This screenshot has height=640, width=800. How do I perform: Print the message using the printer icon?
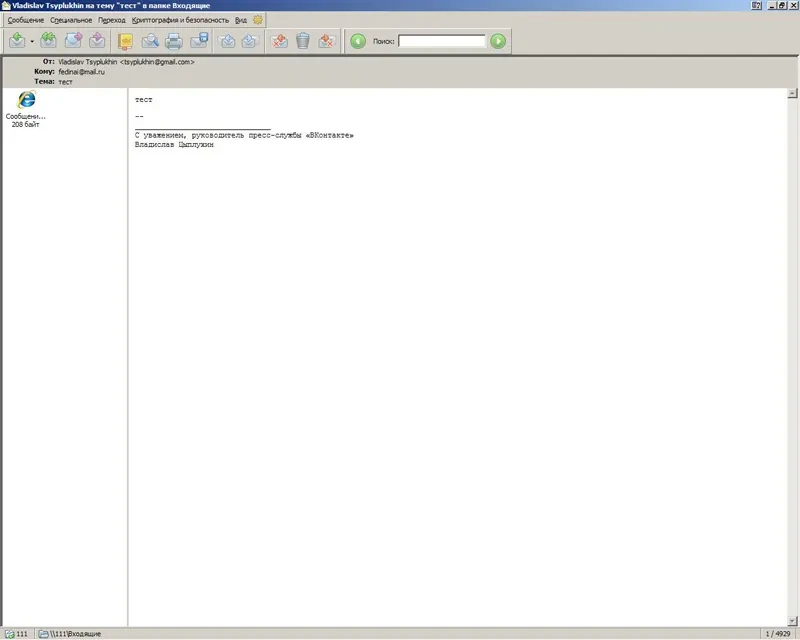pyautogui.click(x=174, y=41)
